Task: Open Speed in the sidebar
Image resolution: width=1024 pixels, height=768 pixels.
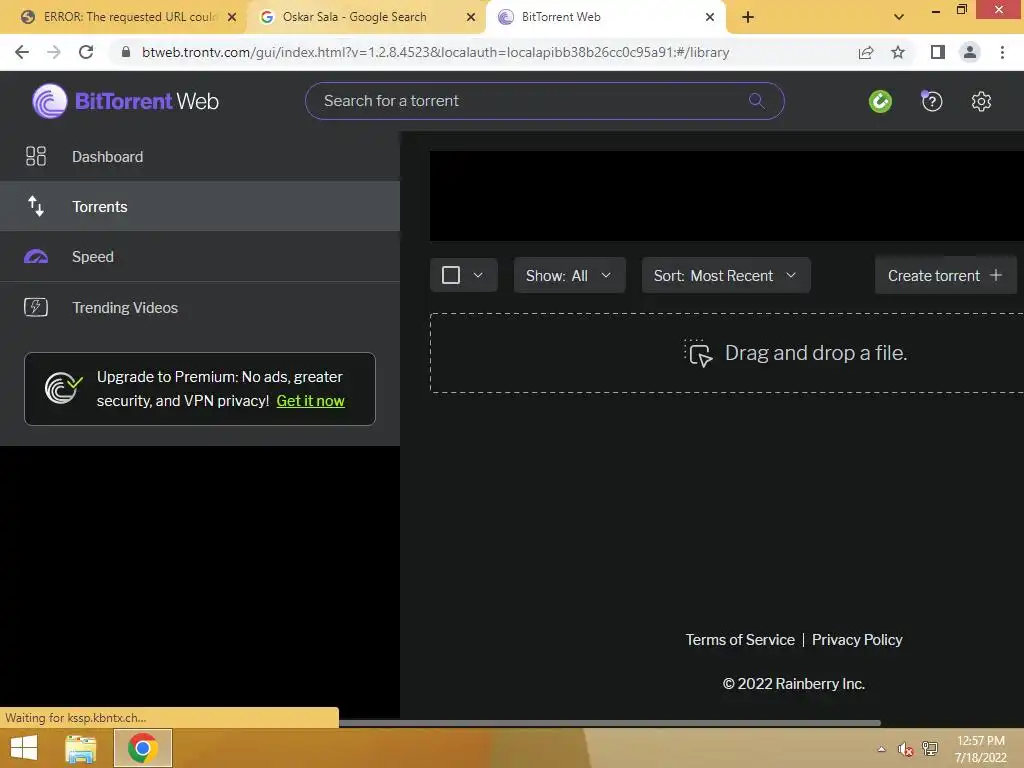Action: coord(200,257)
